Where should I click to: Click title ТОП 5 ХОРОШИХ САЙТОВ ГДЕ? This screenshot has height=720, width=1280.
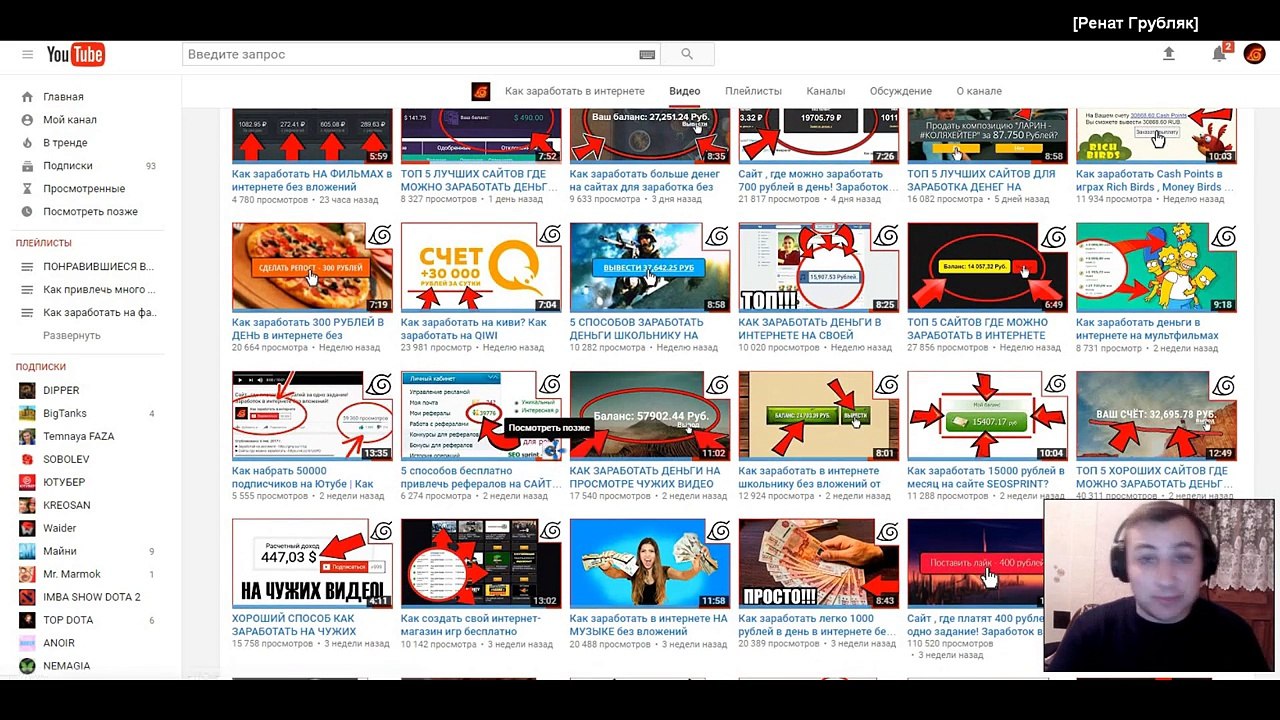pyautogui.click(x=1152, y=477)
